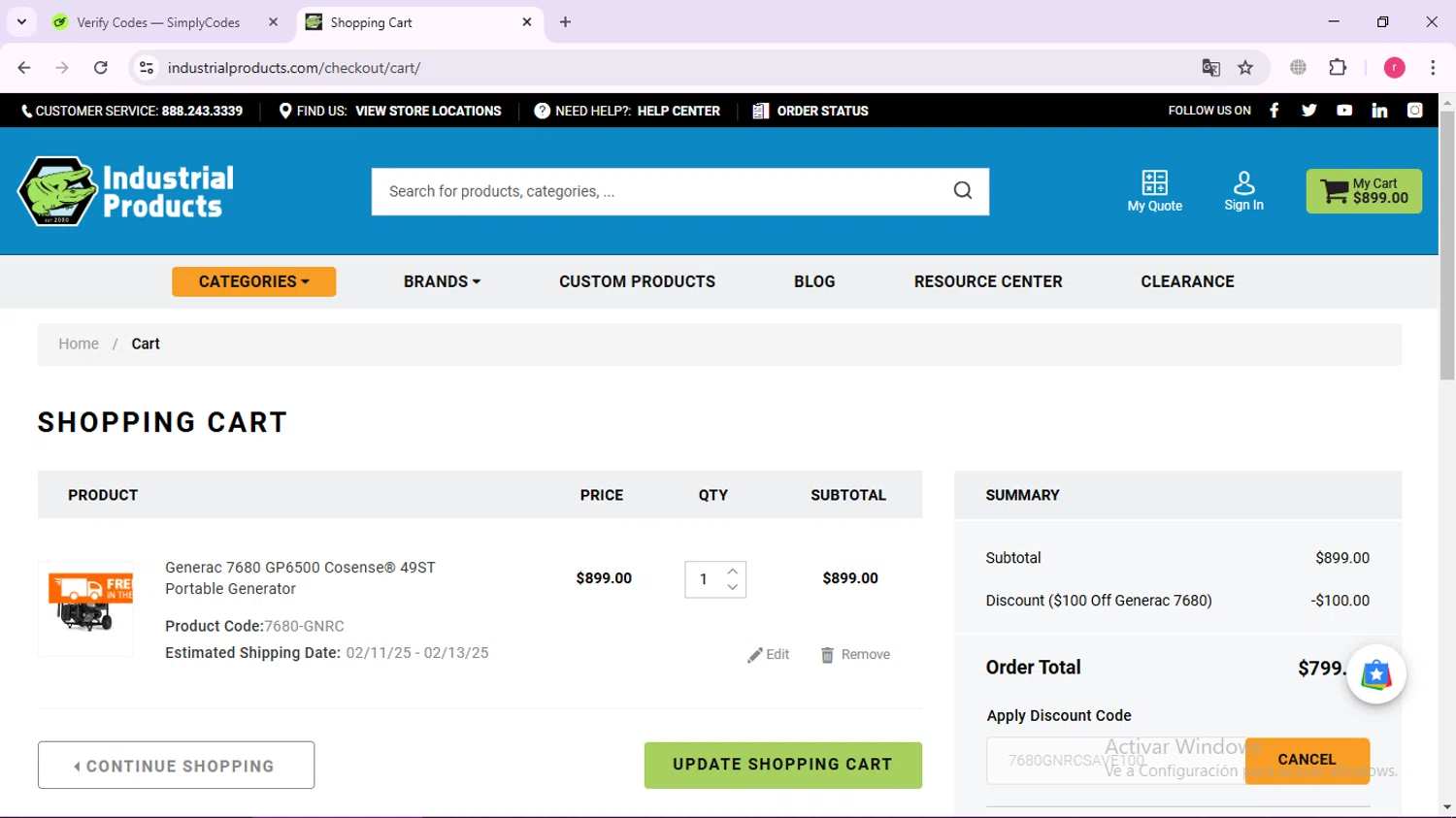This screenshot has height=818, width=1456.
Task: Close the Shopping Cart tab
Action: point(527,22)
